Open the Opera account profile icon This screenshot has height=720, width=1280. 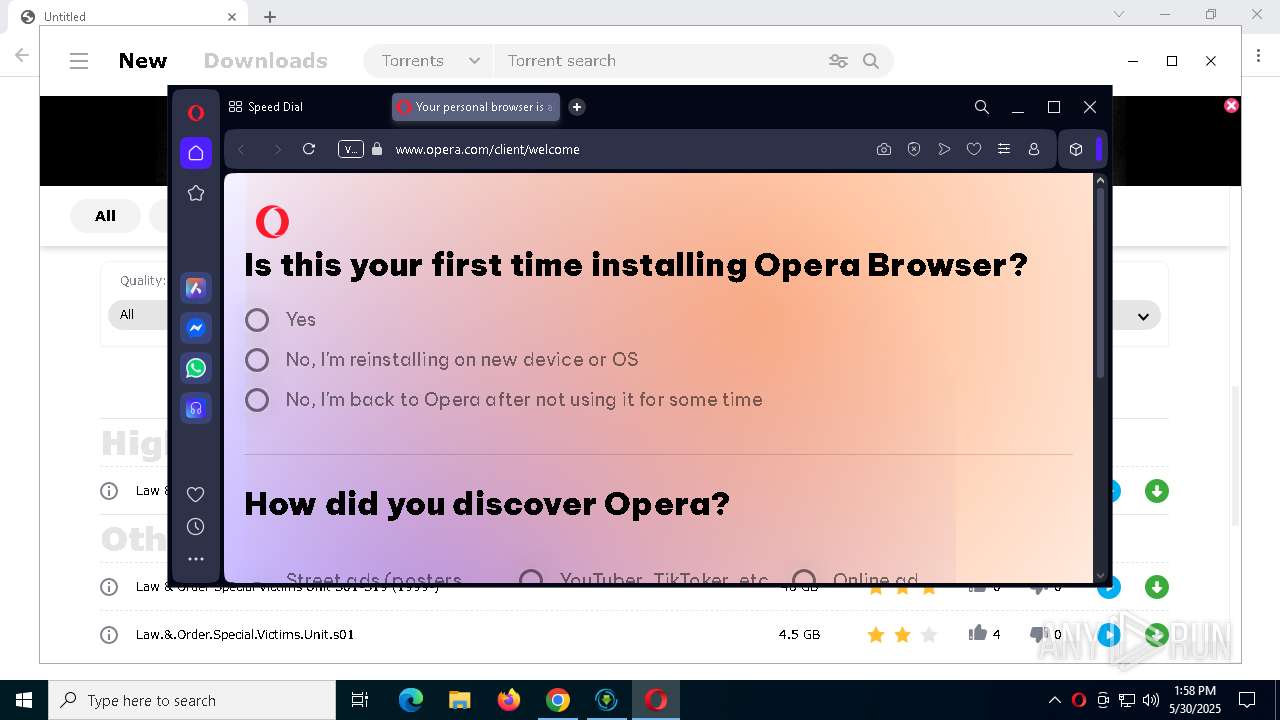[x=1034, y=149]
